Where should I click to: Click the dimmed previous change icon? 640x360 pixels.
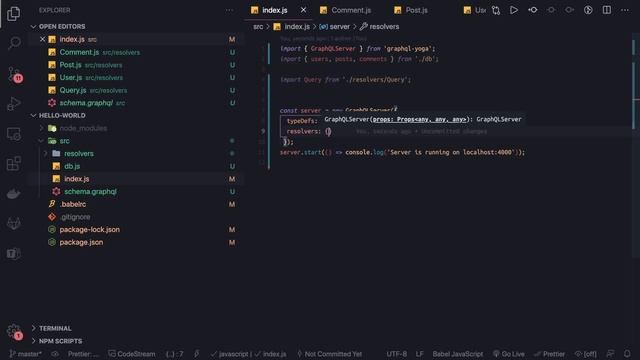(551, 10)
